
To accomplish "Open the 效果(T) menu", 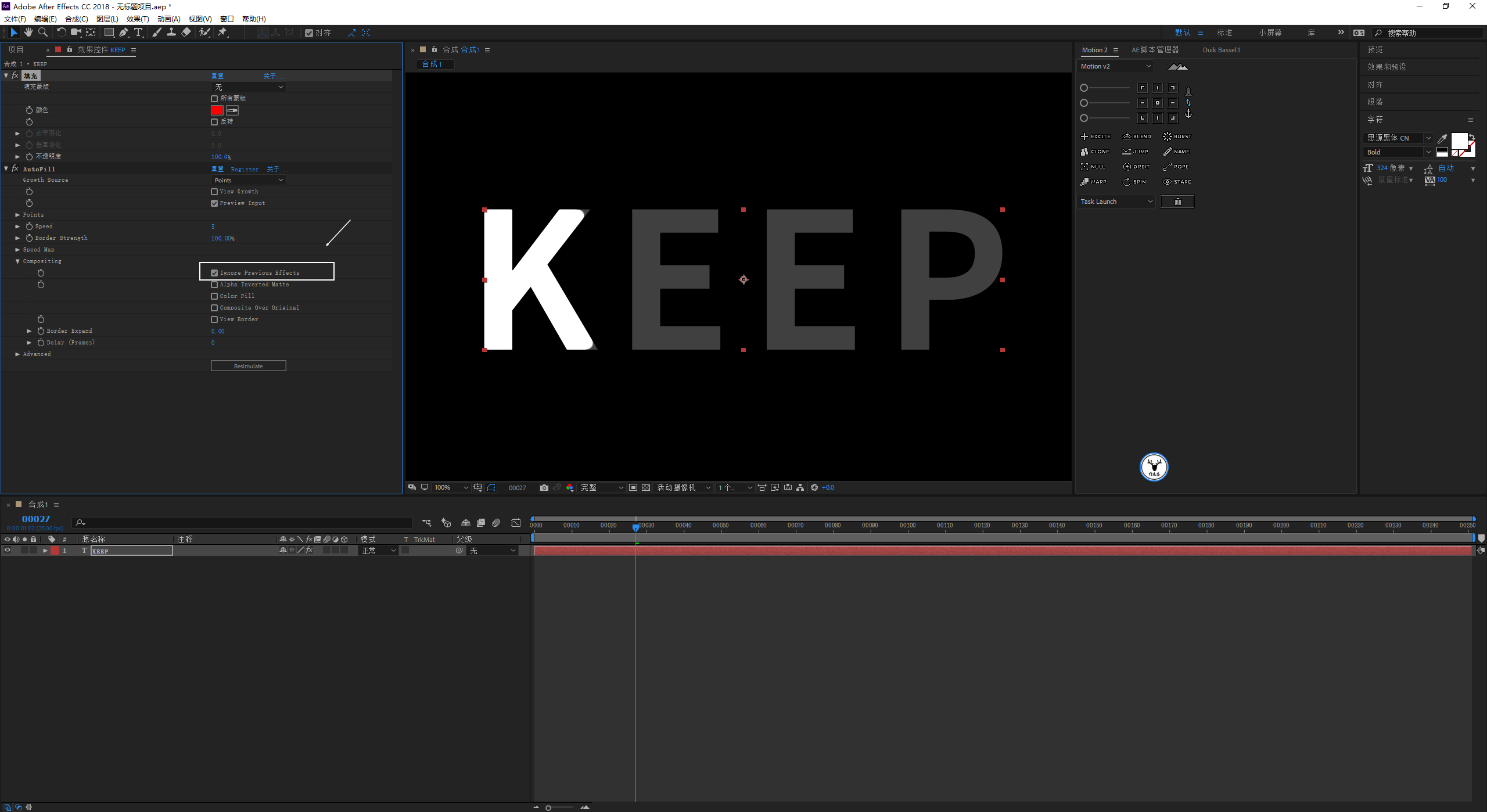I will coord(138,19).
